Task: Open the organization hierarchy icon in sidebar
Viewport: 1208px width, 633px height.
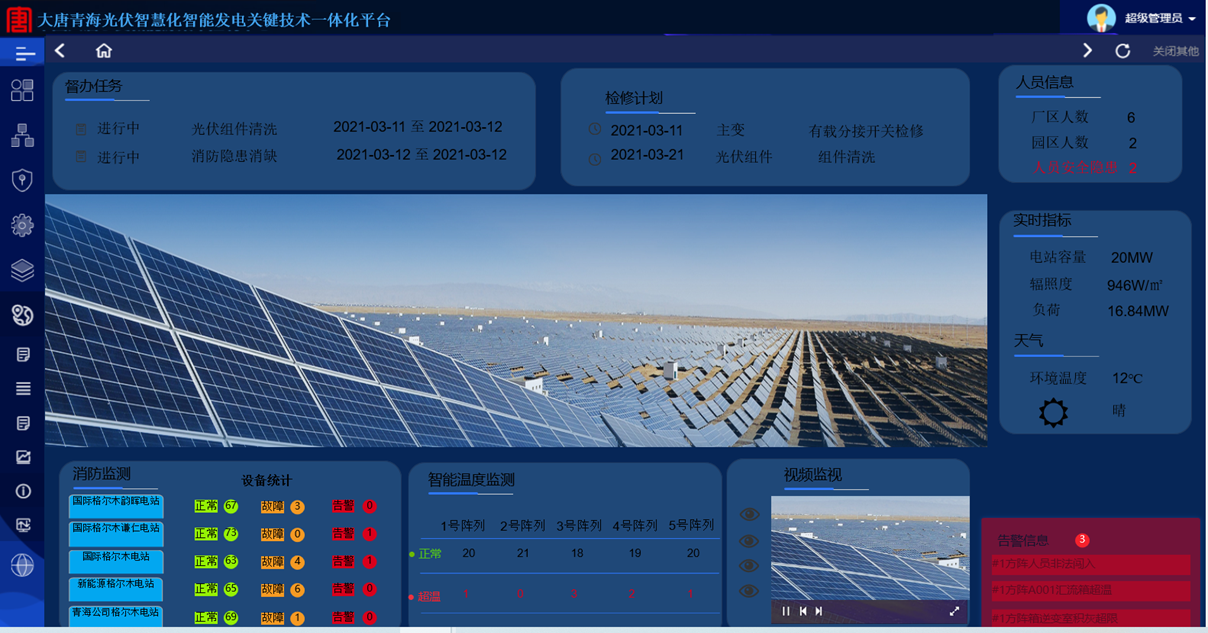Action: (22, 135)
